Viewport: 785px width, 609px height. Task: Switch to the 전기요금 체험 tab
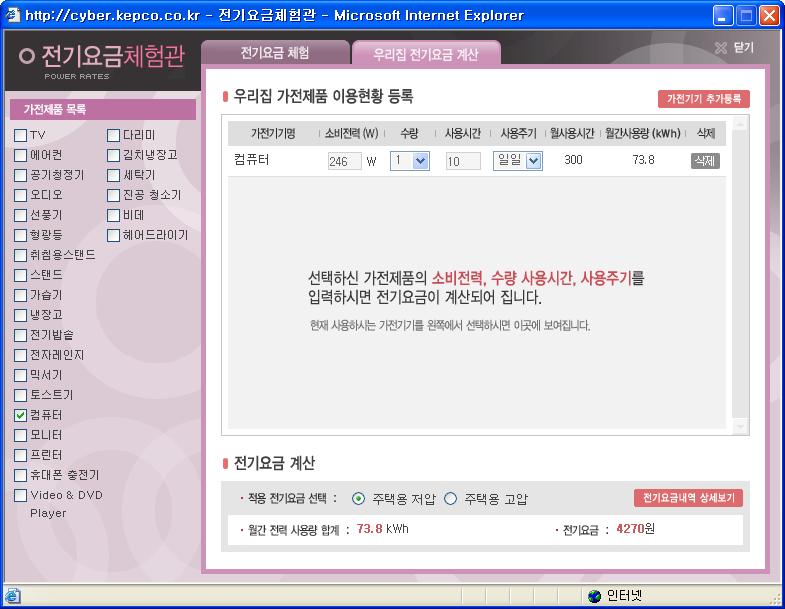point(275,53)
